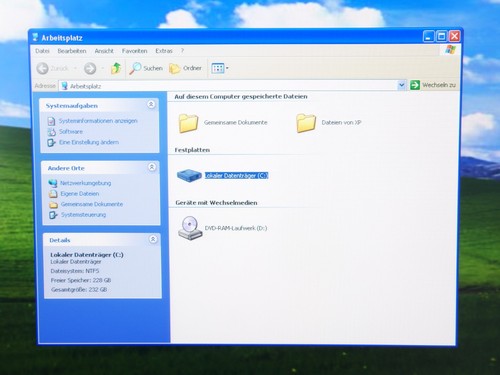
Task: Click the Eigene Dateien icon
Action: [x=53, y=194]
